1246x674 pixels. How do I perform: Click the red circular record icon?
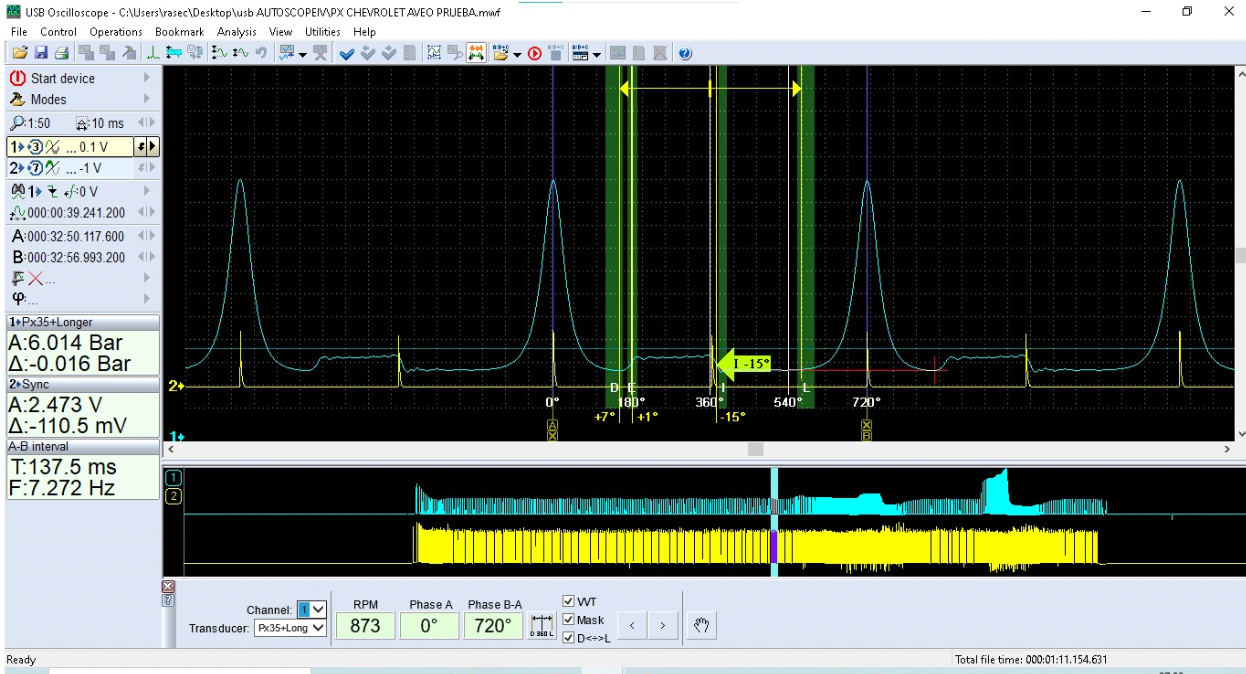(x=535, y=53)
